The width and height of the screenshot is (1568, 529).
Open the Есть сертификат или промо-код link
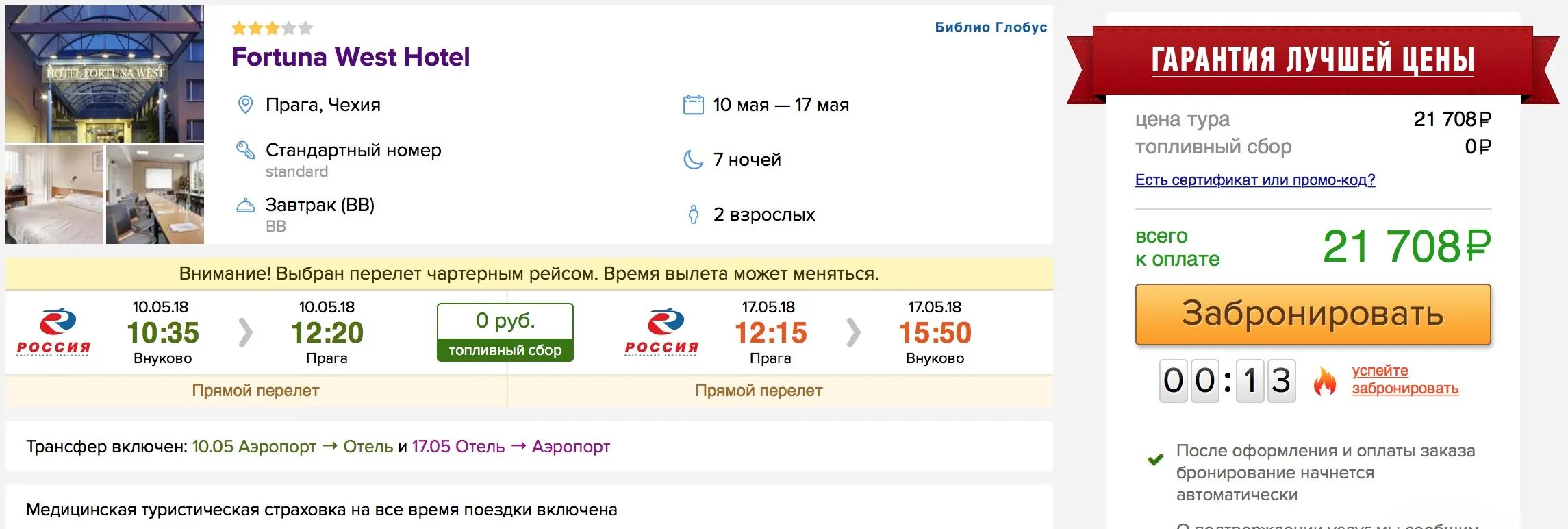tap(1254, 180)
